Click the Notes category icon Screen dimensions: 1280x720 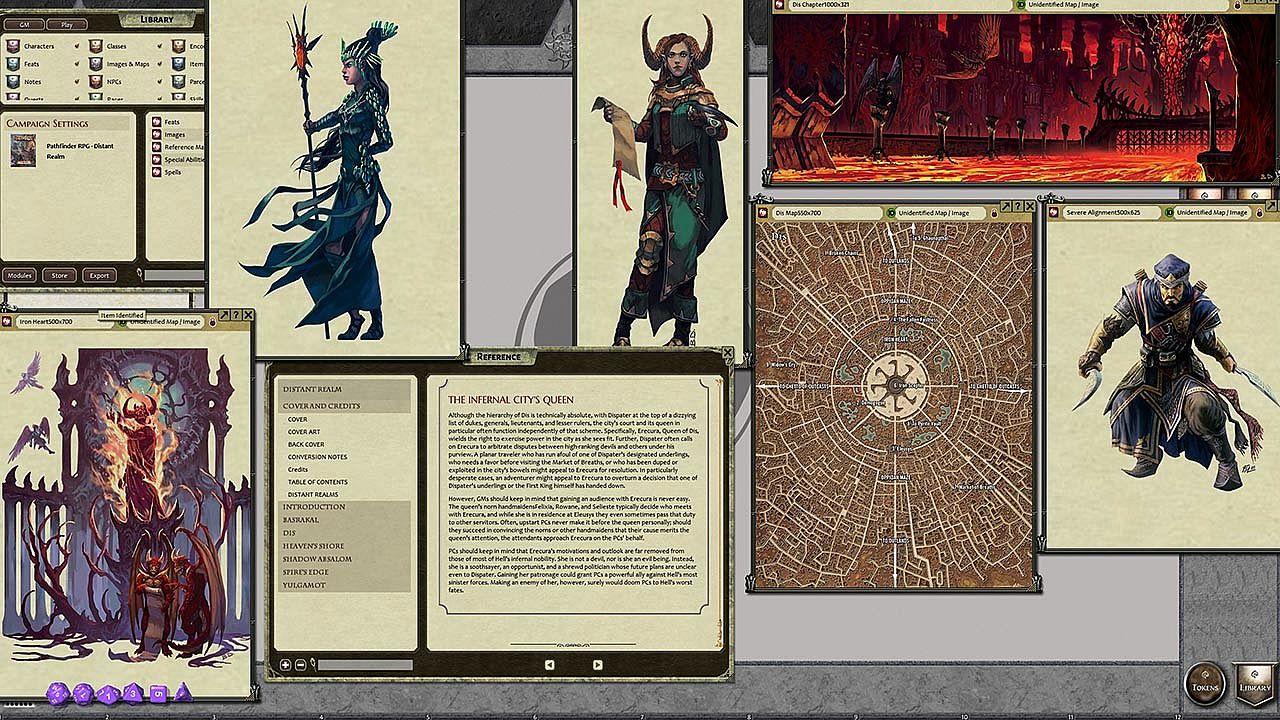point(12,82)
